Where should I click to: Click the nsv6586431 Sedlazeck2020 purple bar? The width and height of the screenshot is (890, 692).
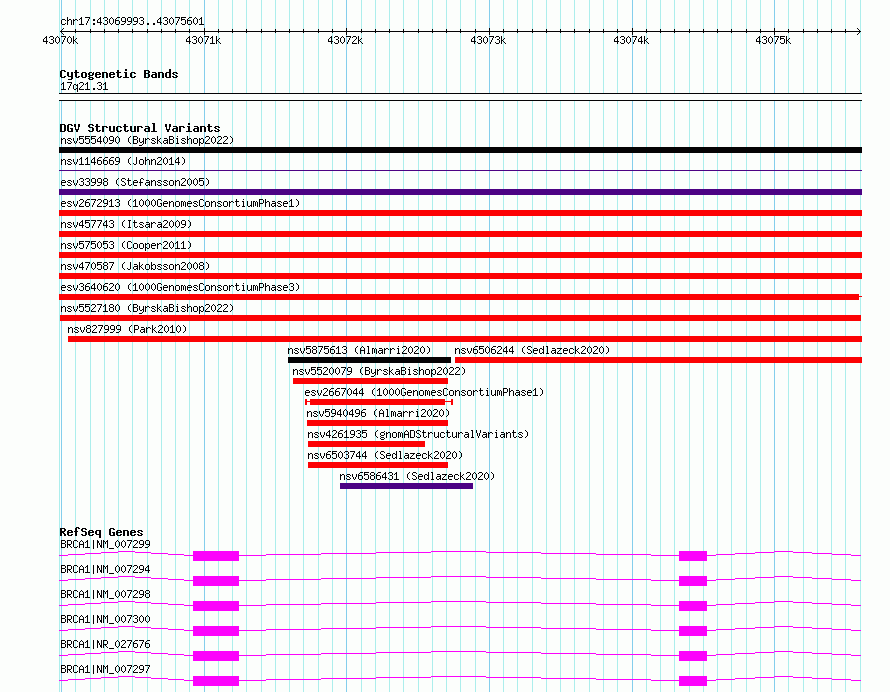(x=406, y=486)
